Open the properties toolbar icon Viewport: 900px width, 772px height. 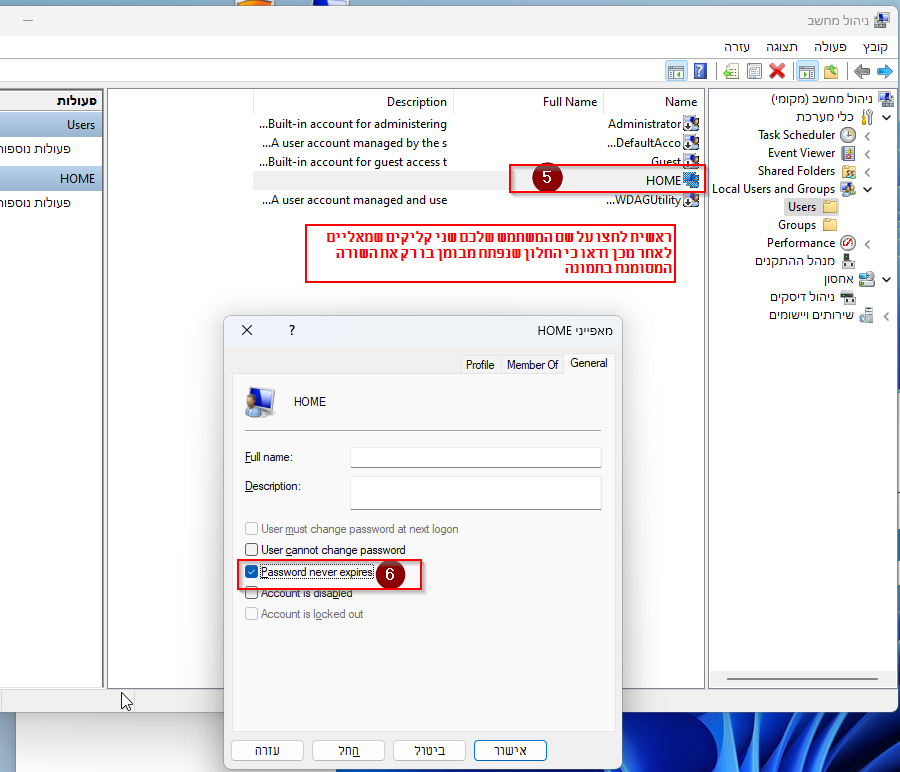[754, 71]
